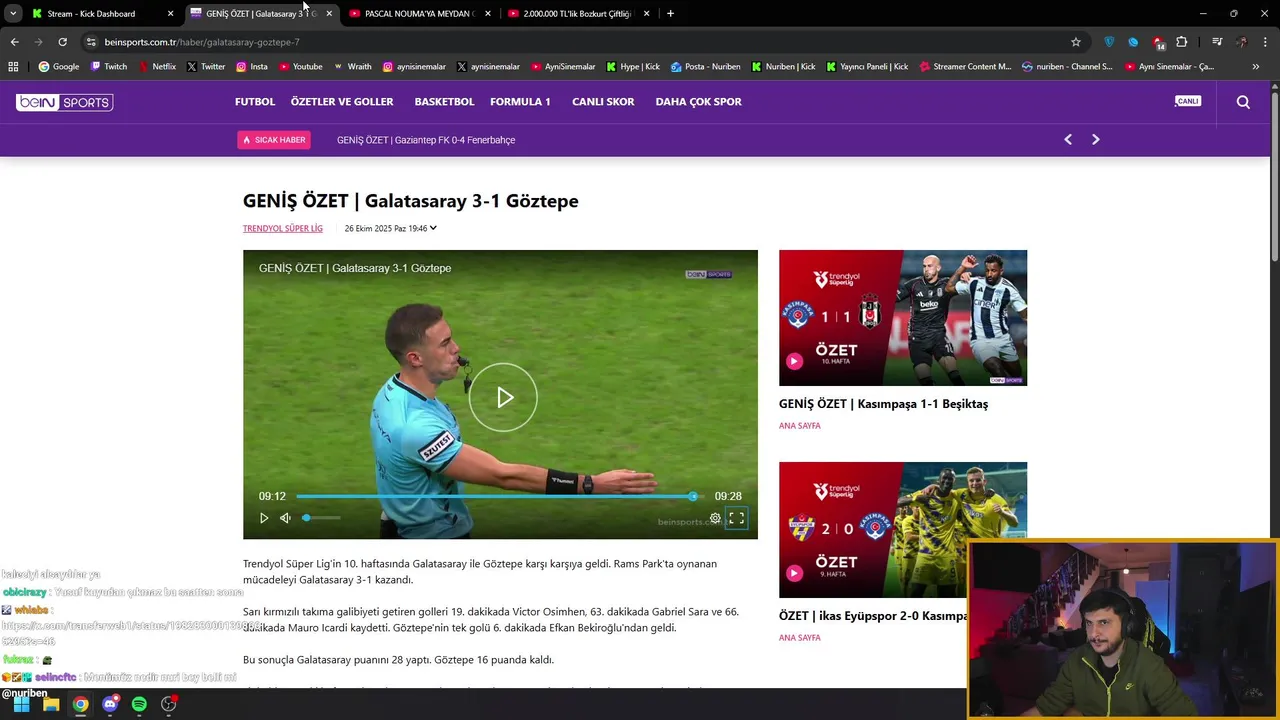Open Streamer Content M... bookmark
This screenshot has height=720, width=1280.
tap(965, 67)
